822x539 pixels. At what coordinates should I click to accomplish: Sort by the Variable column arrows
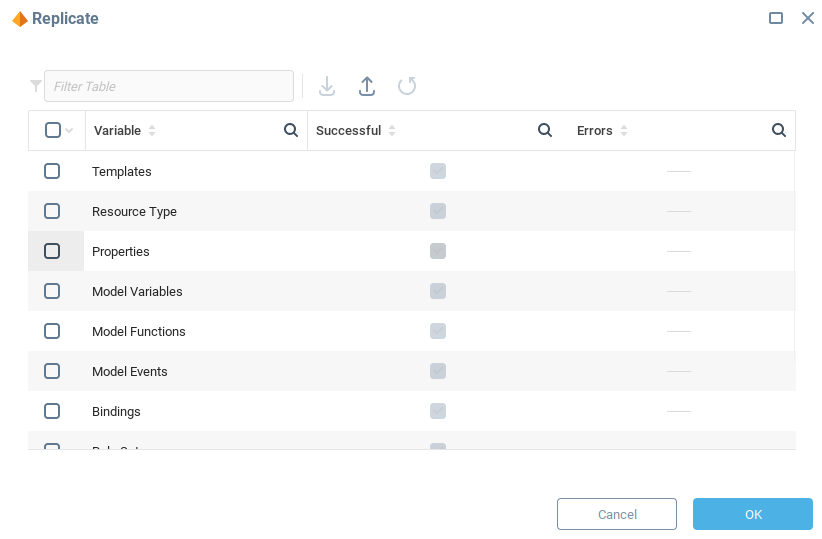(x=152, y=131)
